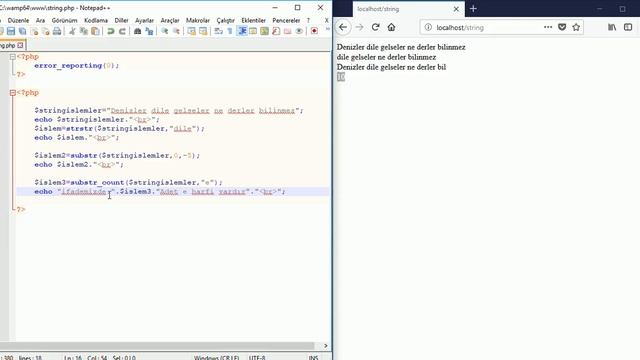Click the Word Wrap toolbar icon
640x360 pixels.
click(218, 31)
